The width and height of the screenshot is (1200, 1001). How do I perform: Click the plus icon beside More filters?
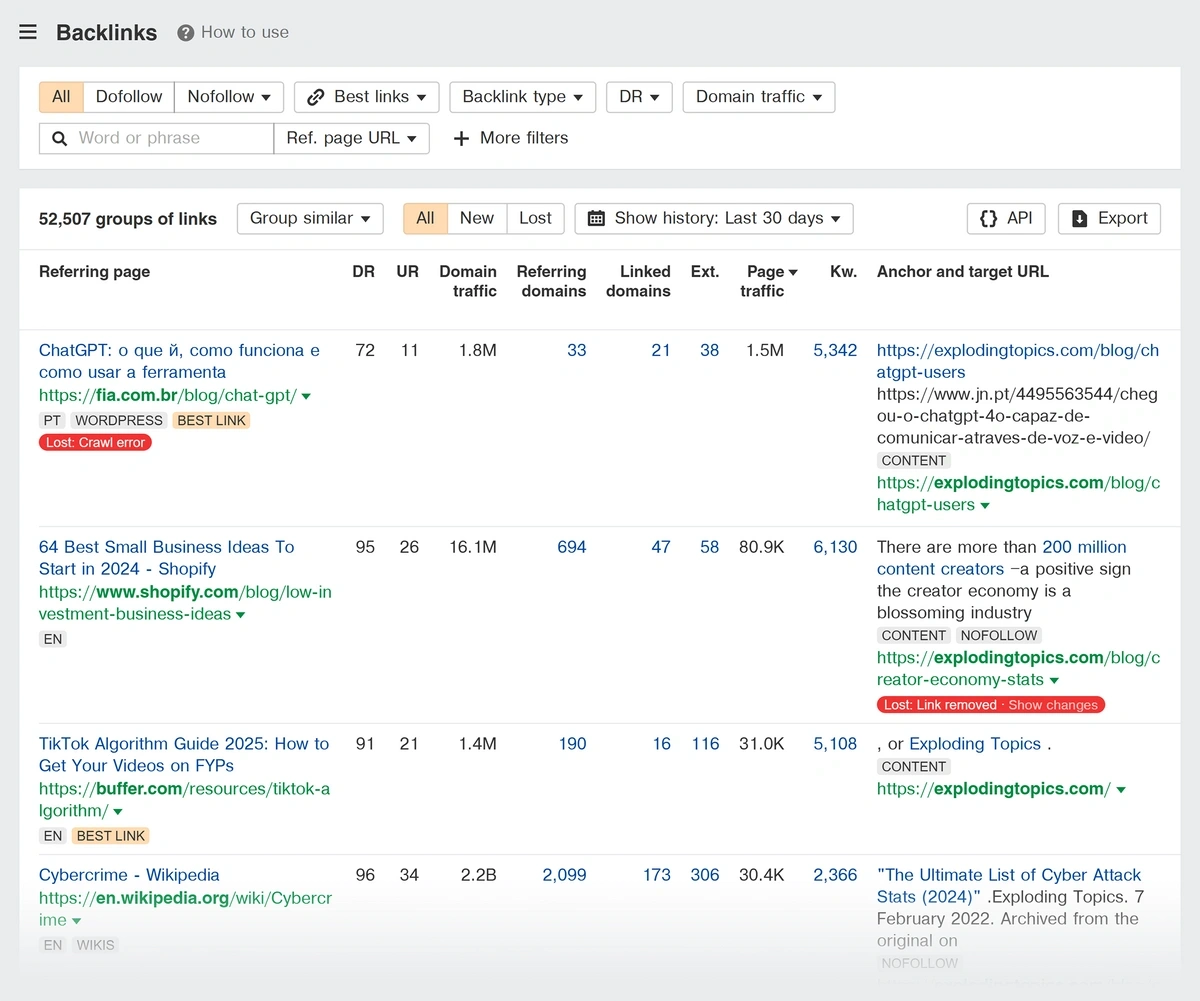(x=461, y=139)
